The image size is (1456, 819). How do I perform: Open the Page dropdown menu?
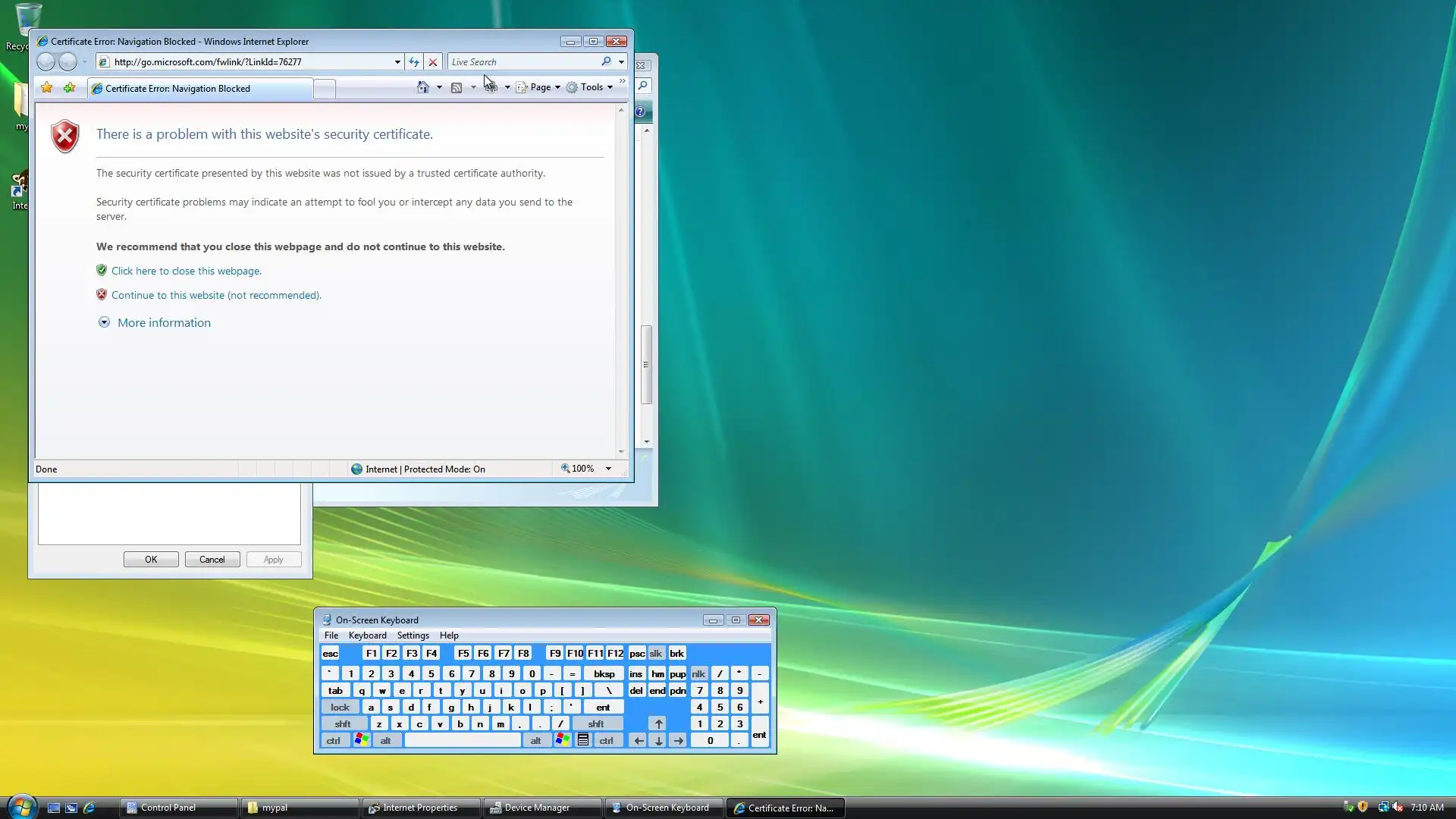click(541, 87)
